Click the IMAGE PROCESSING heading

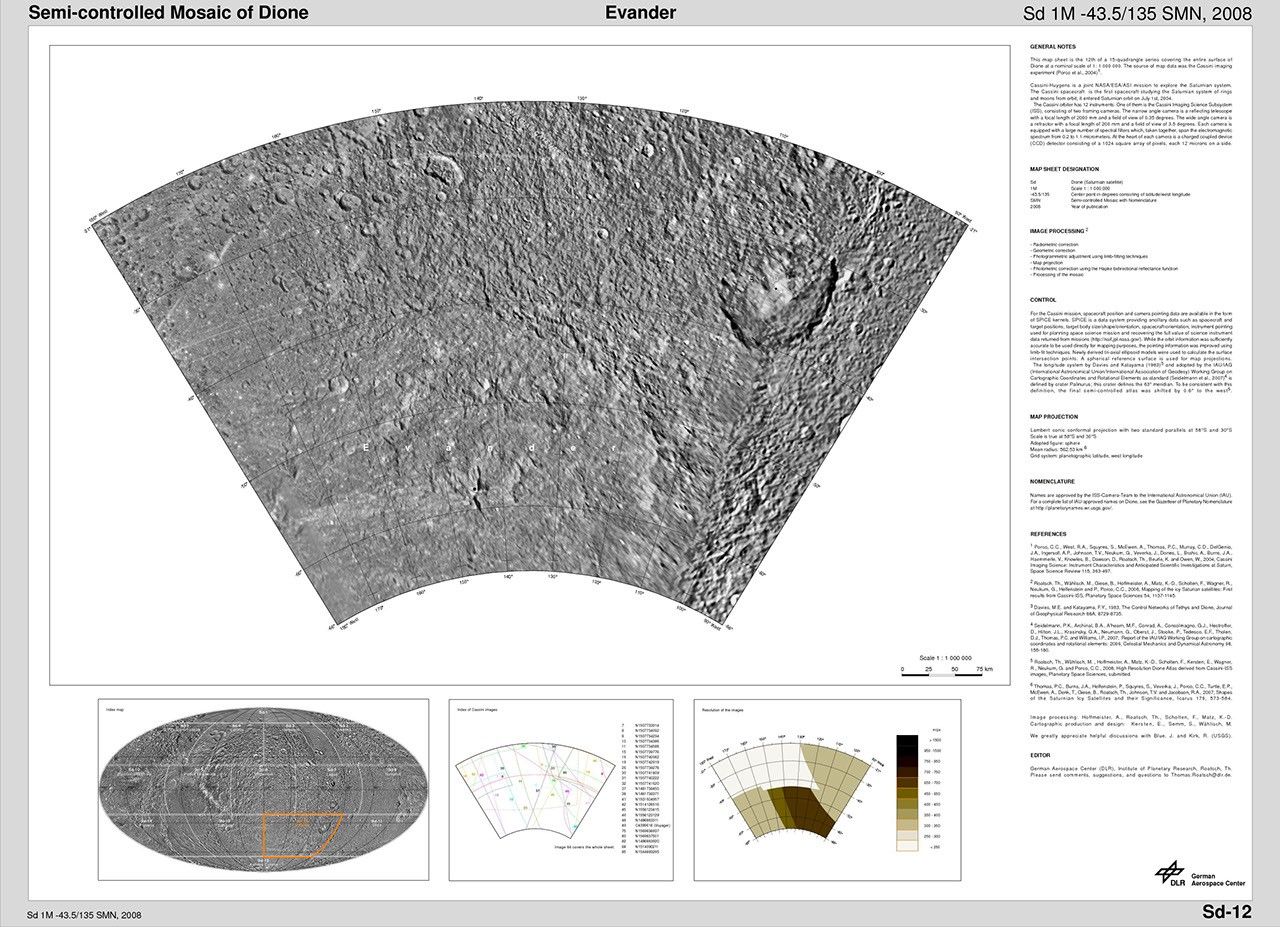1058,231
